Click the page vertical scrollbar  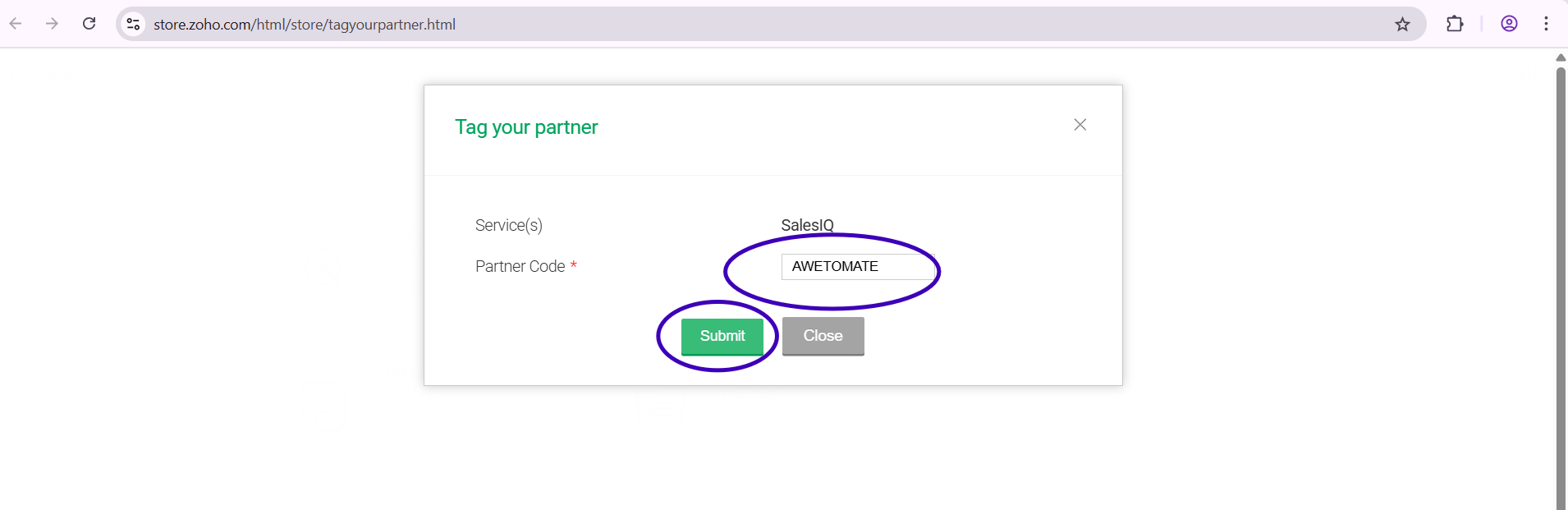tap(1561, 287)
